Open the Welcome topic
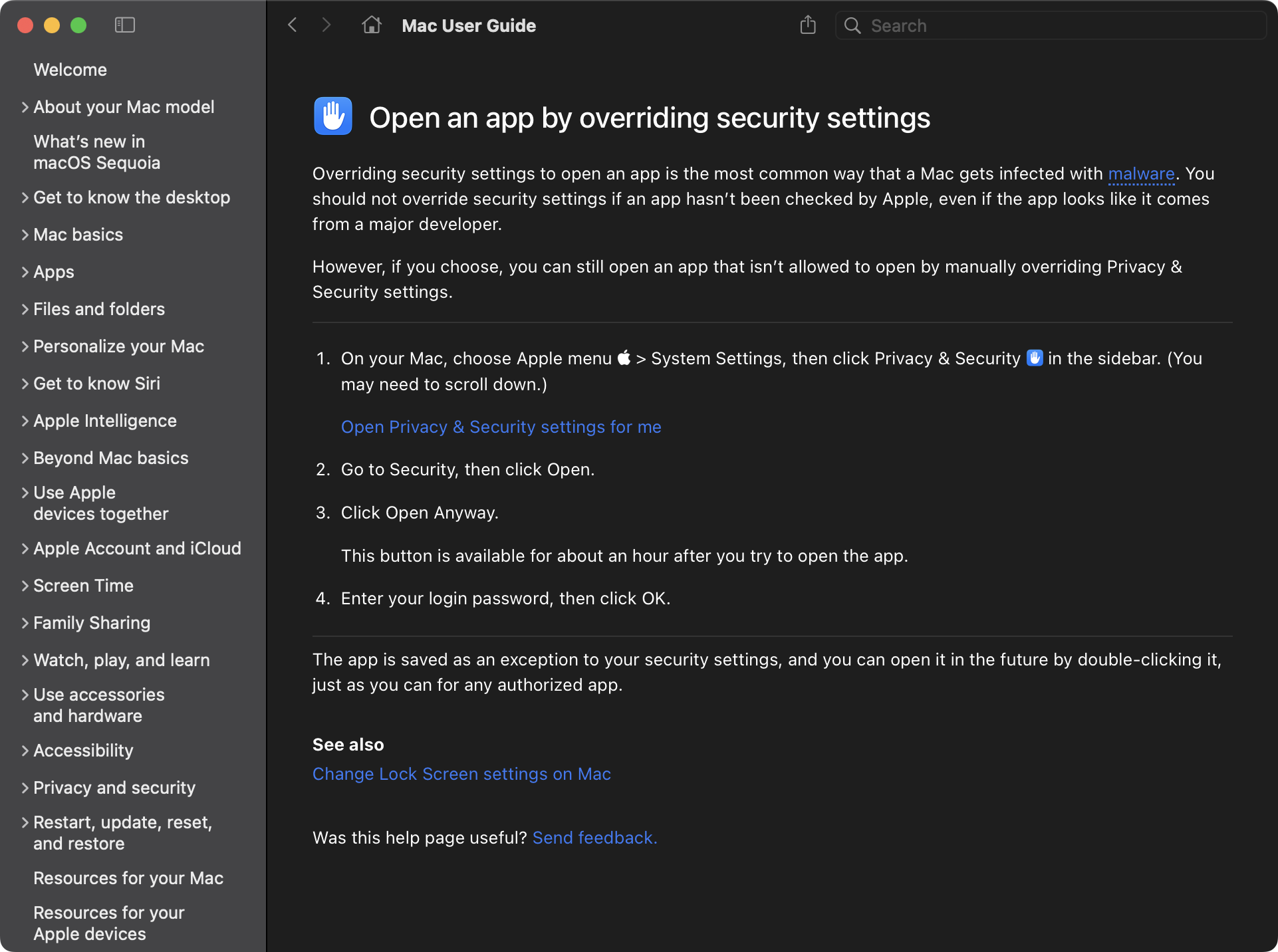The width and height of the screenshot is (1278, 952). click(x=70, y=70)
